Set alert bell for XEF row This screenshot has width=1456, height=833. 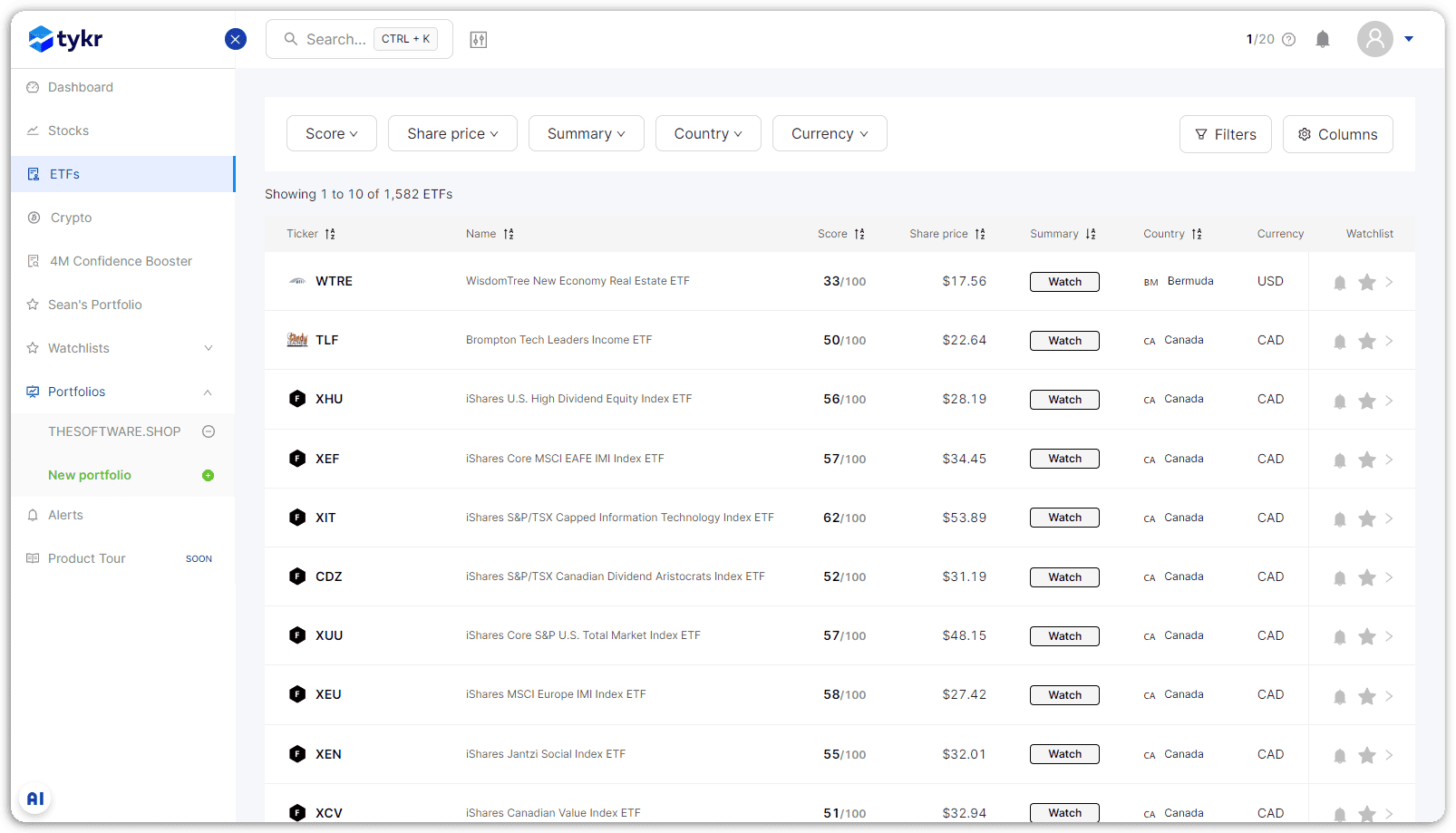pos(1340,460)
